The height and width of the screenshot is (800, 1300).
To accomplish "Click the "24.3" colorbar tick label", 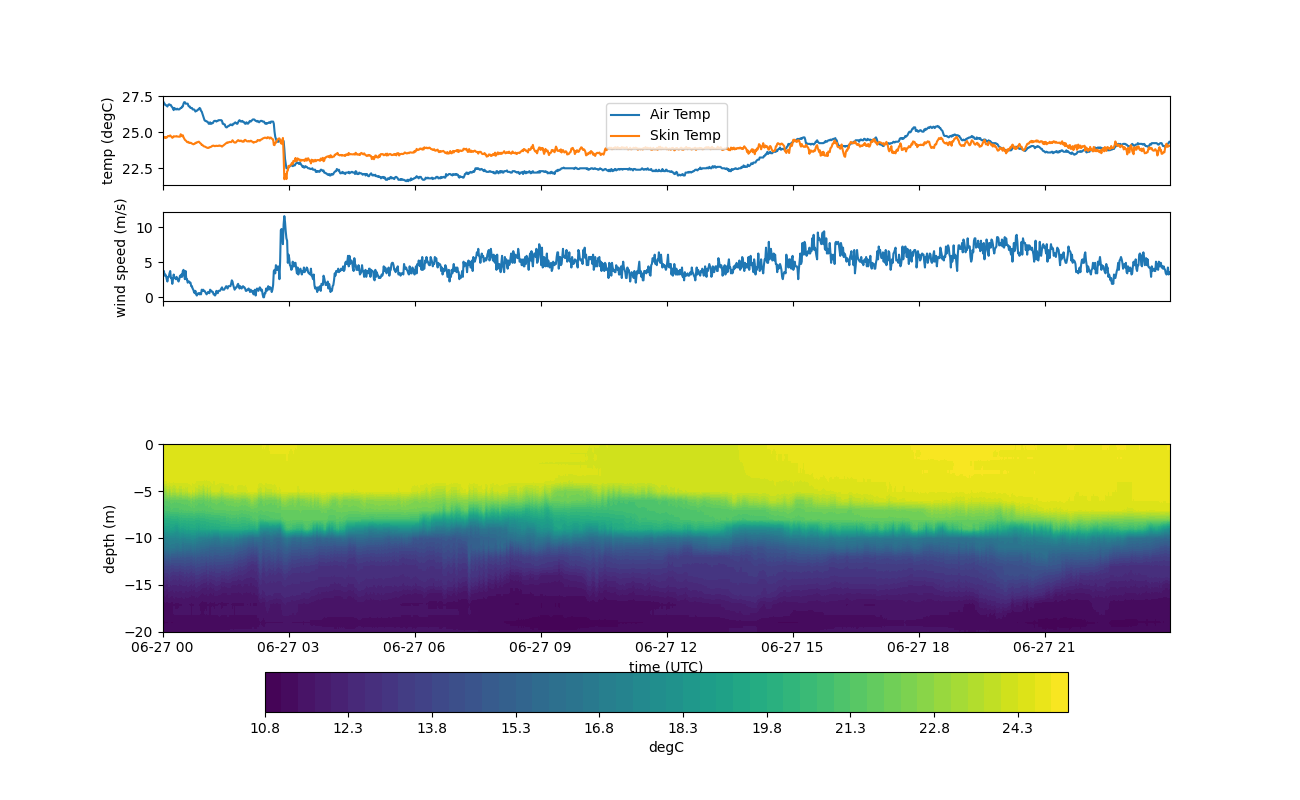I will coord(1017,728).
